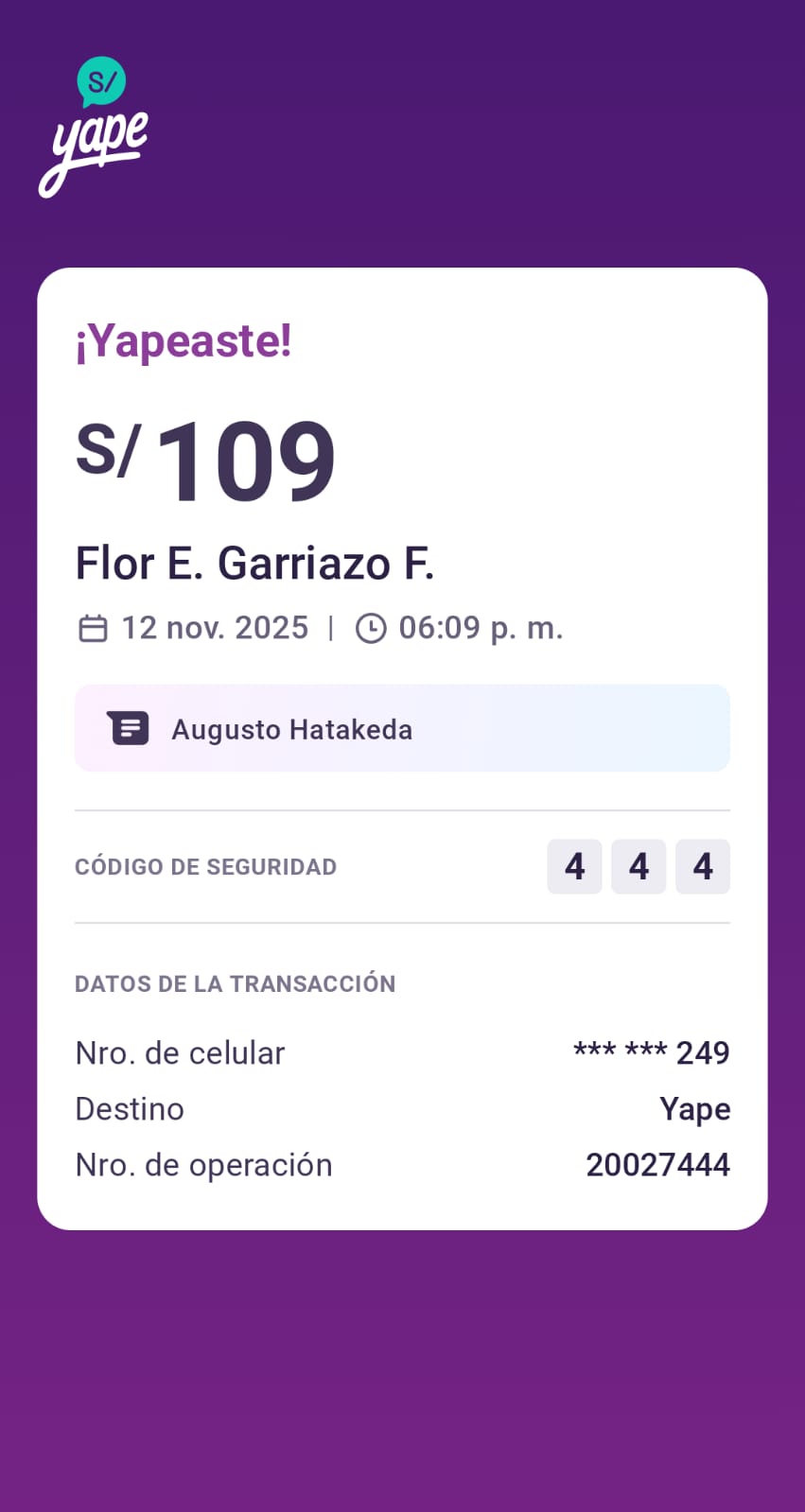Click the CÓDIGO DE SEGURIDAD label

point(205,867)
